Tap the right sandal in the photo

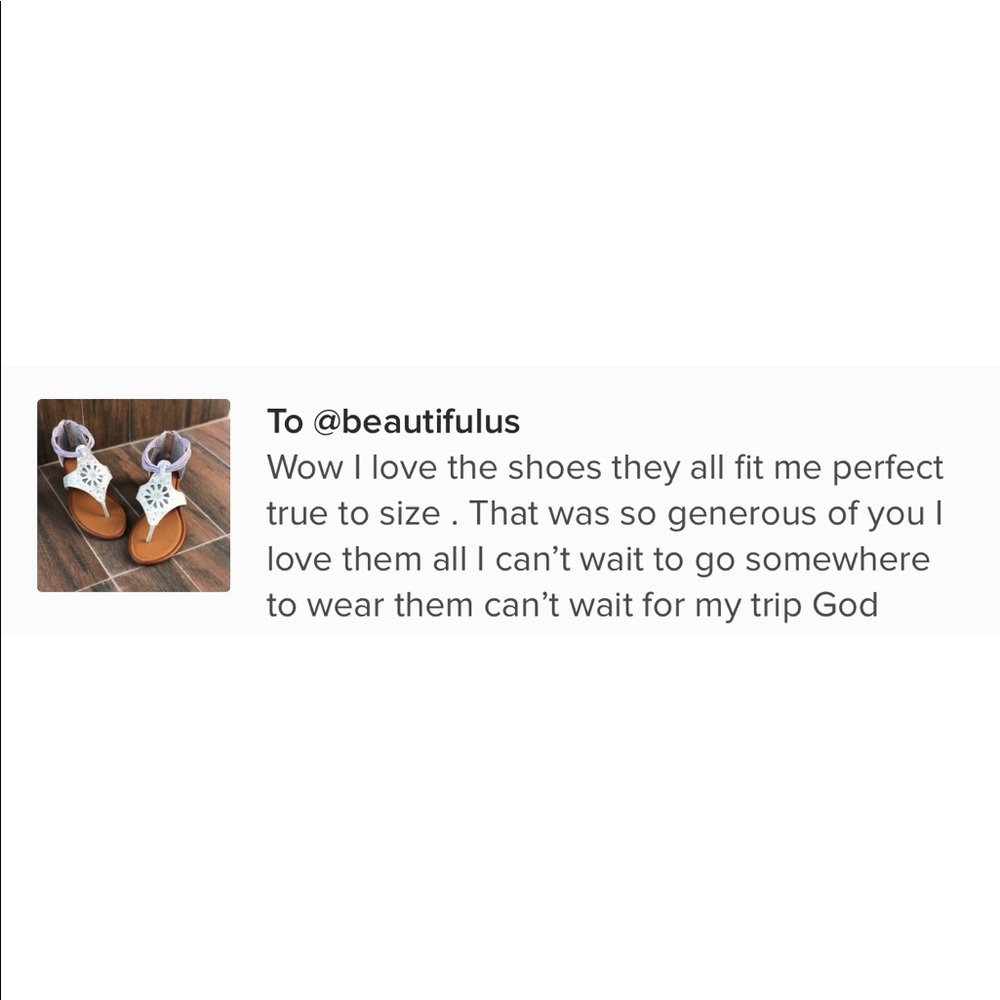[160, 500]
